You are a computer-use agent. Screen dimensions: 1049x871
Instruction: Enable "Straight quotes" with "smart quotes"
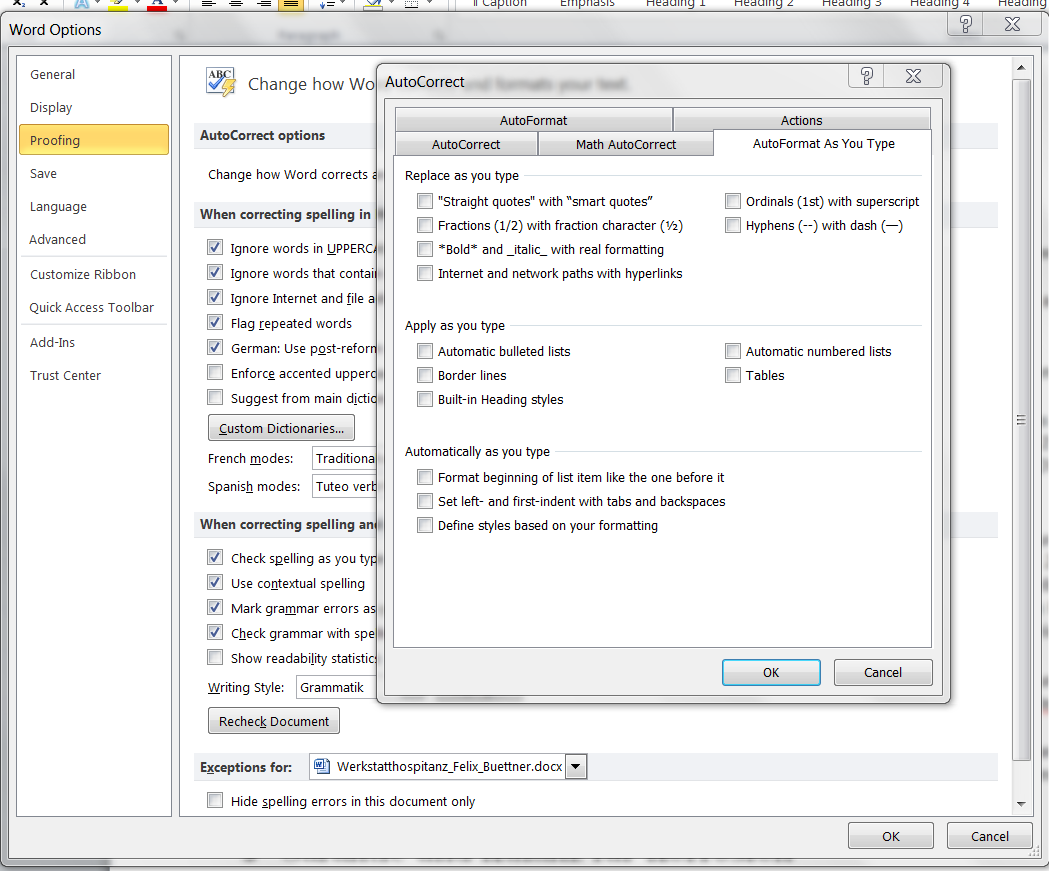click(426, 202)
